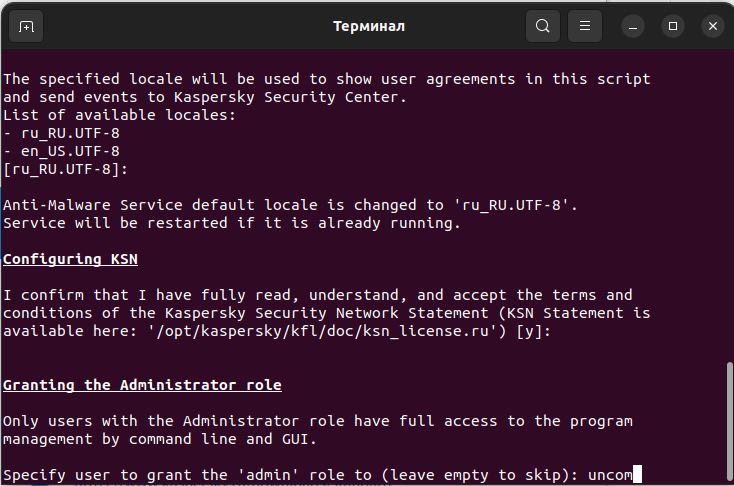Viewport: 734px width, 486px height.
Task: Click the [ru_RU.UTF-8]: default locale prompt
Action: [66, 169]
